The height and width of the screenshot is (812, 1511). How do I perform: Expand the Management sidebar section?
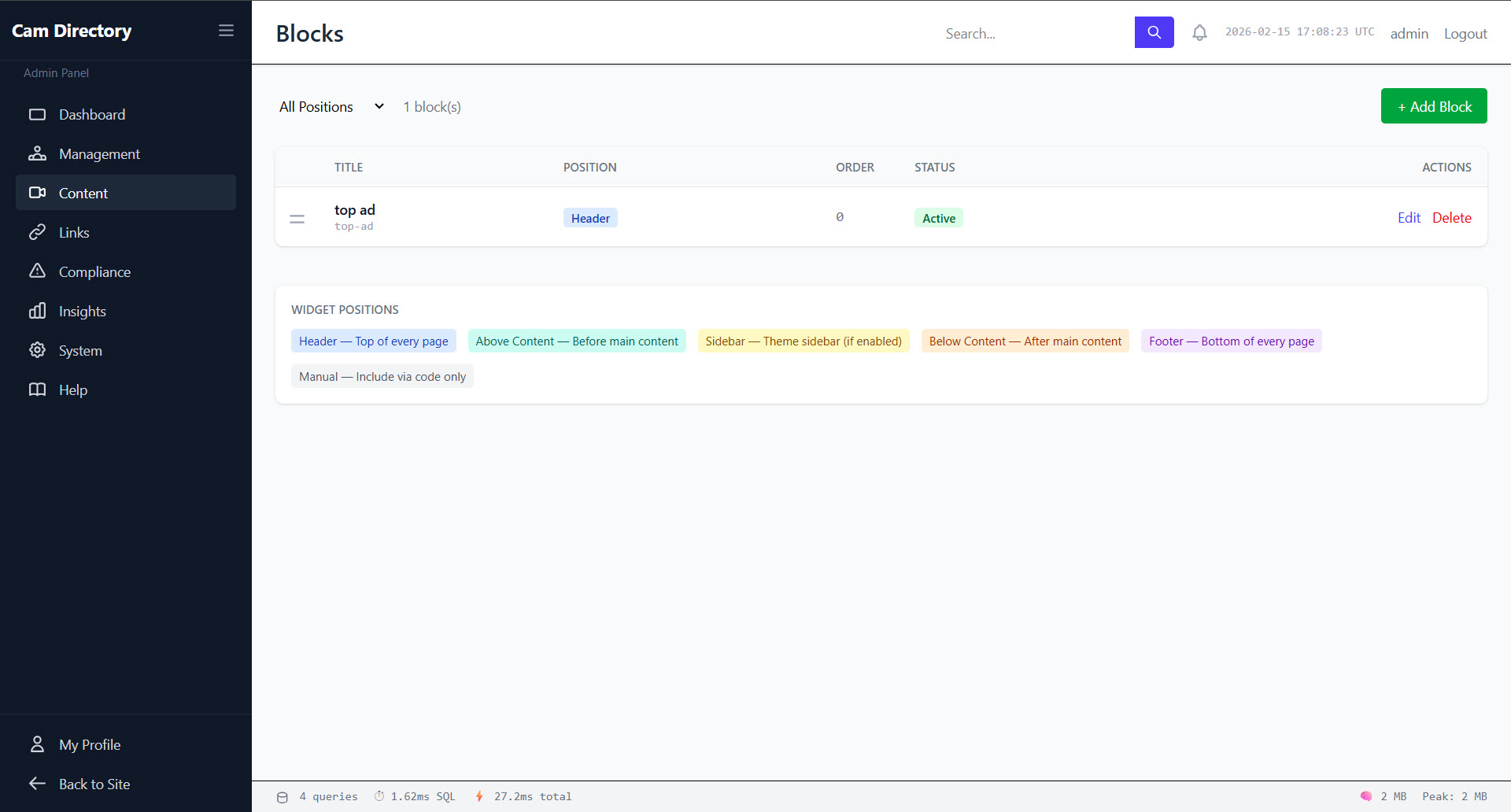pyautogui.click(x=99, y=154)
